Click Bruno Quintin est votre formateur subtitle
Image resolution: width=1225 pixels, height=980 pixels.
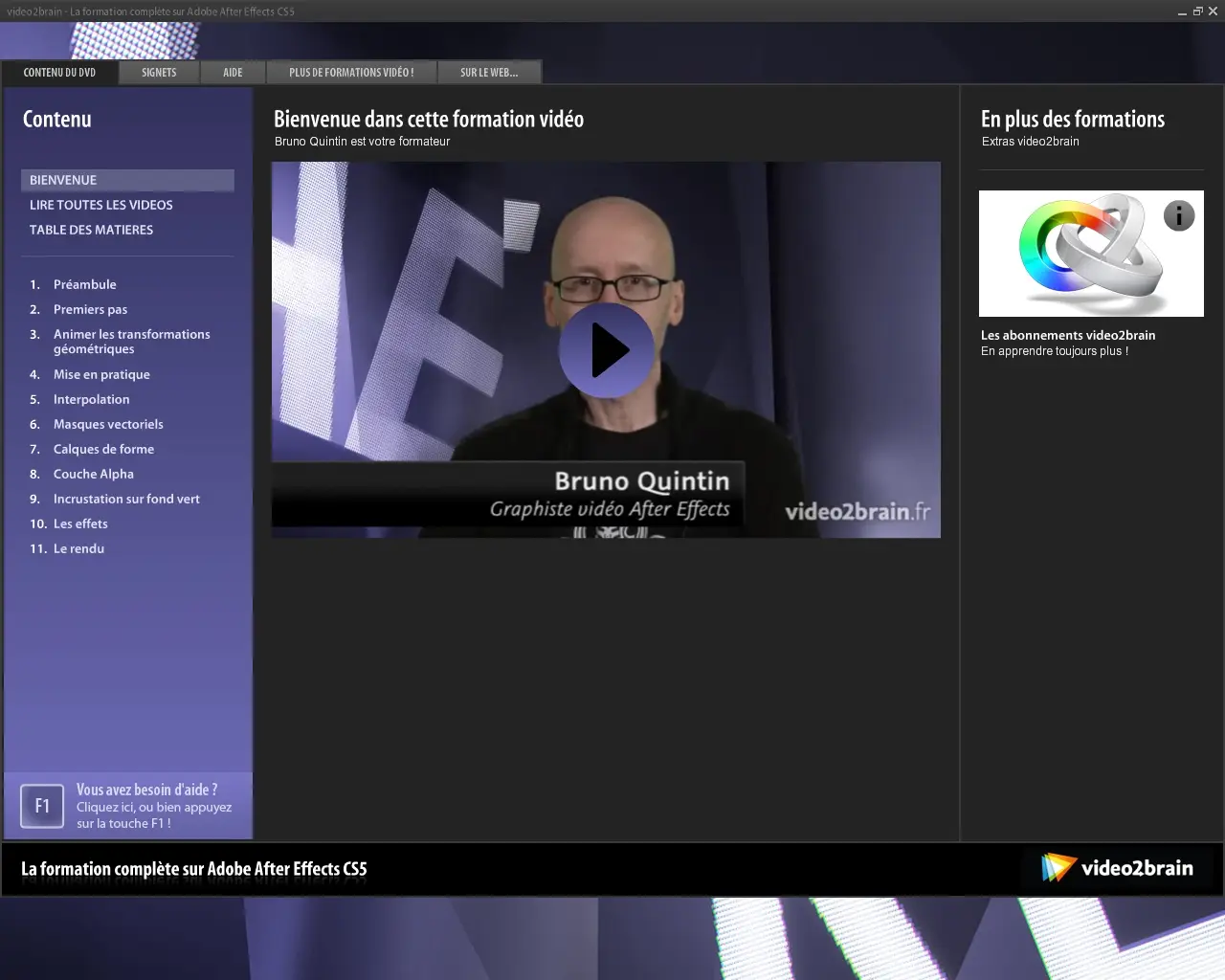(x=362, y=142)
